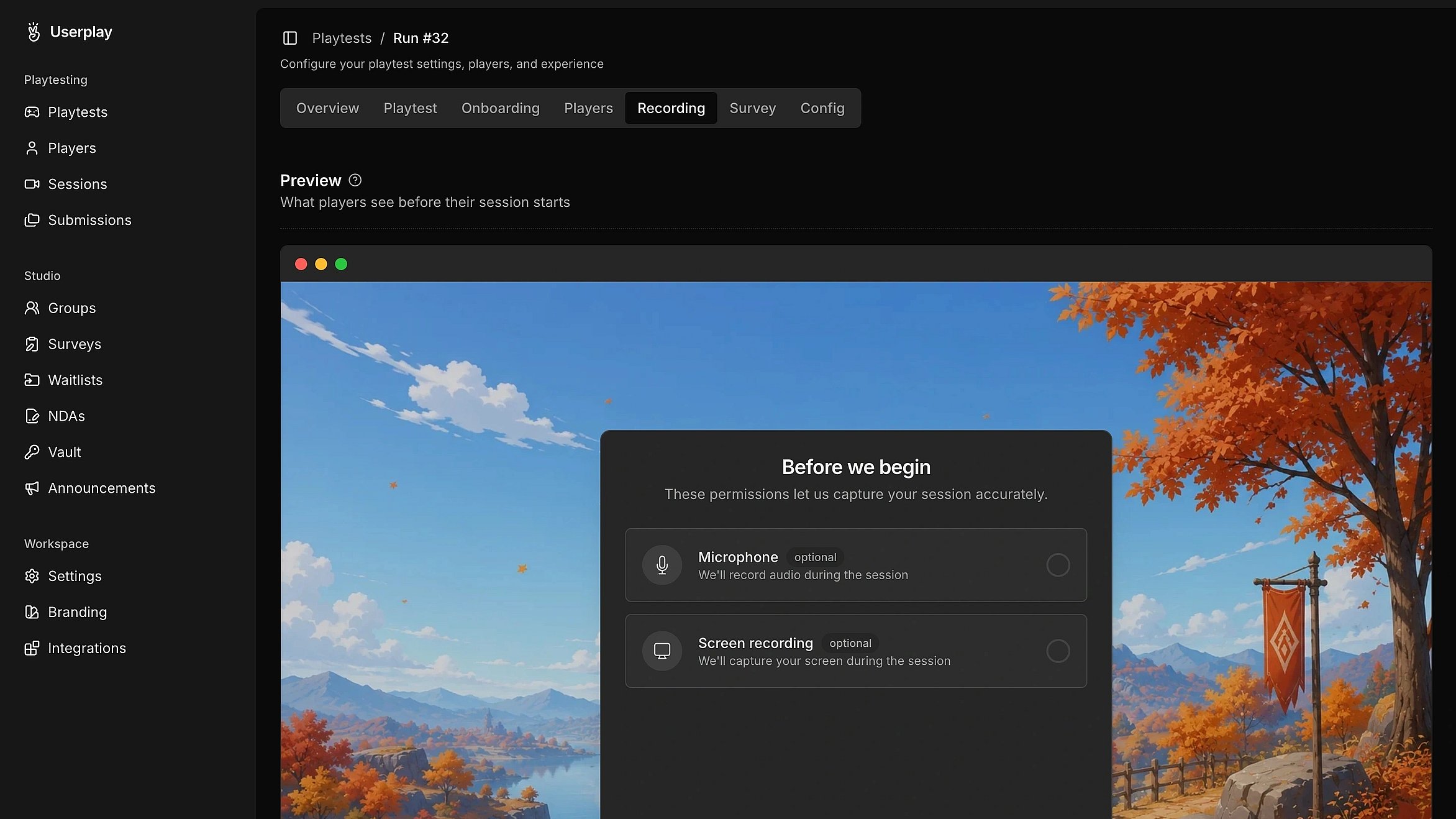Click the NDAs document icon
This screenshot has width=1456, height=819.
coord(32,416)
